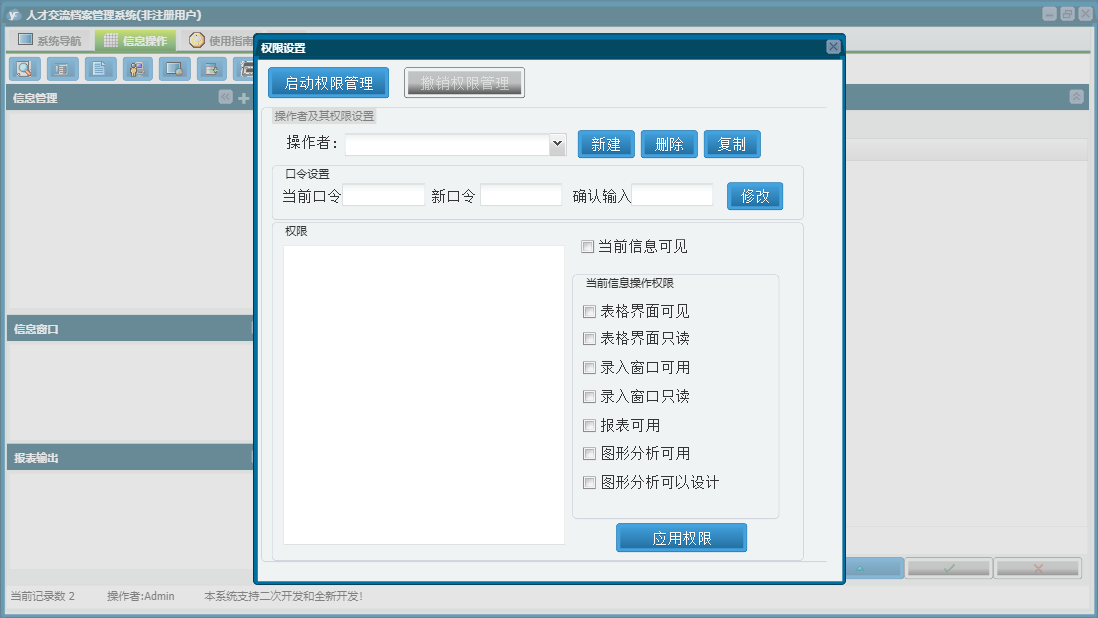The width and height of the screenshot is (1098, 618).
Task: Enable the 图形分析可以设计 checkbox
Action: click(x=590, y=483)
